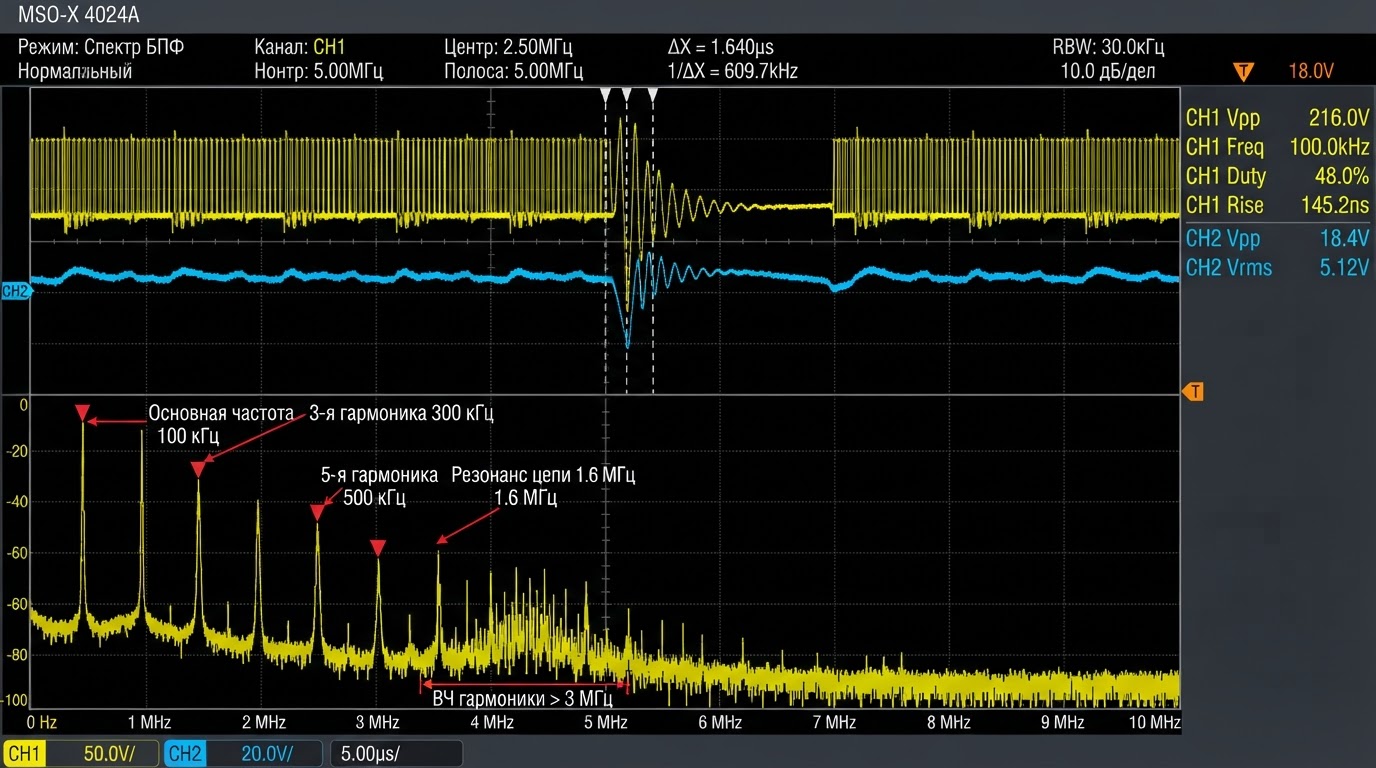Open the CH2 20.0V/ channel settings
This screenshot has height=768, width=1376.
242,754
